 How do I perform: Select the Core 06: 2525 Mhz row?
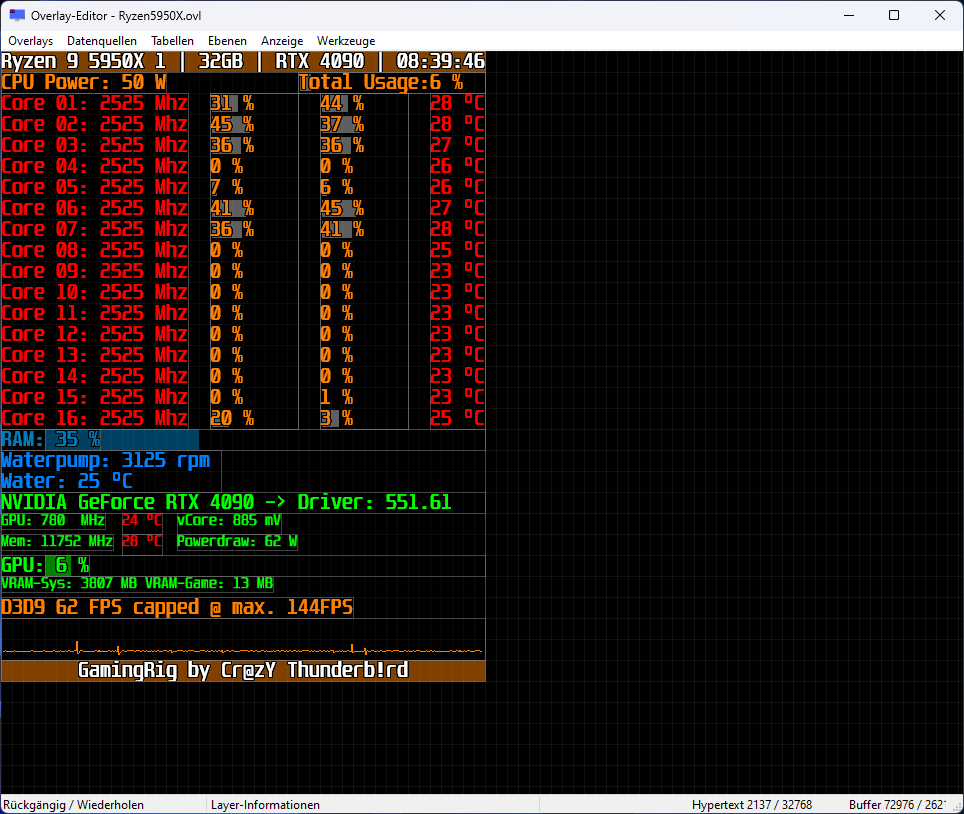(x=95, y=208)
